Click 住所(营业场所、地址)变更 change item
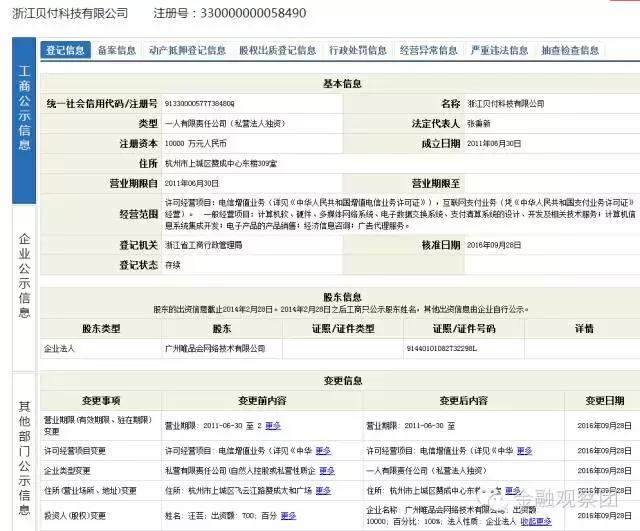The image size is (640, 531). click(x=90, y=491)
